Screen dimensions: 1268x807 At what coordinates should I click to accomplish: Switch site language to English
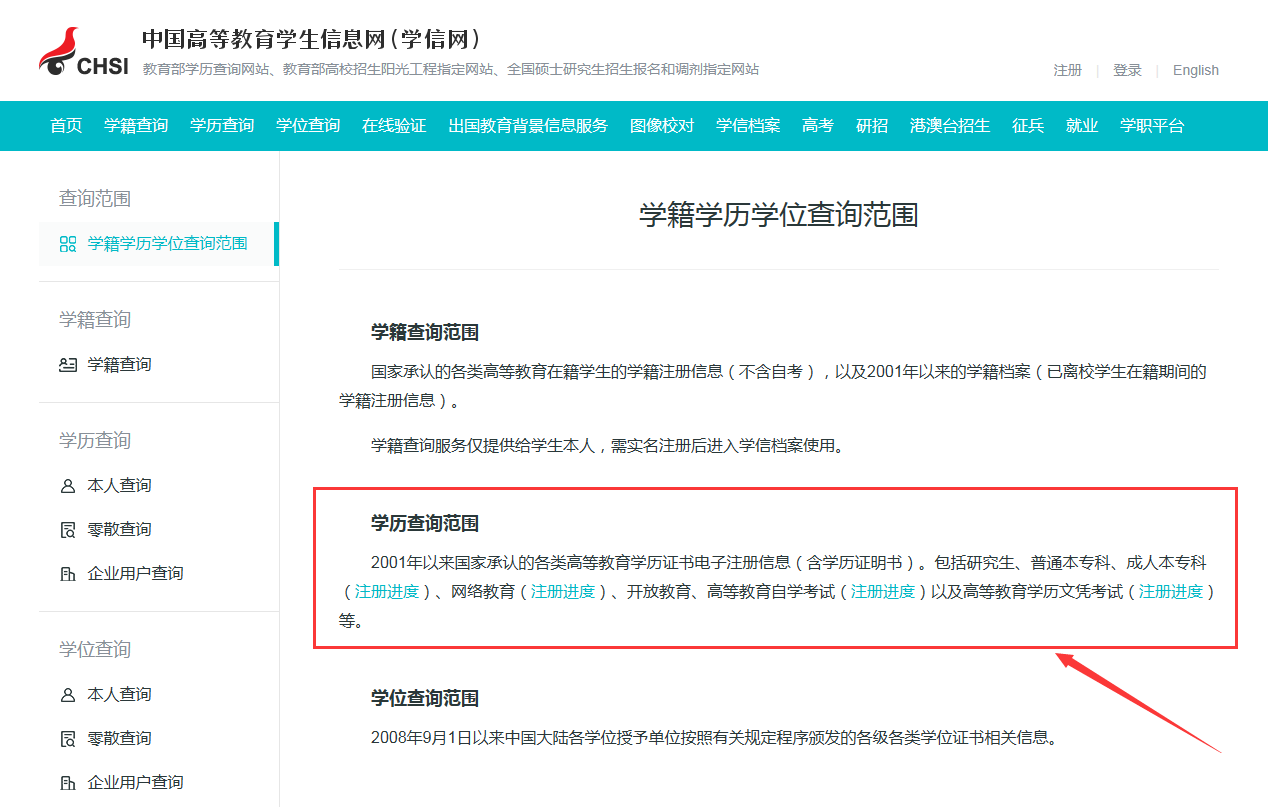click(x=1196, y=70)
